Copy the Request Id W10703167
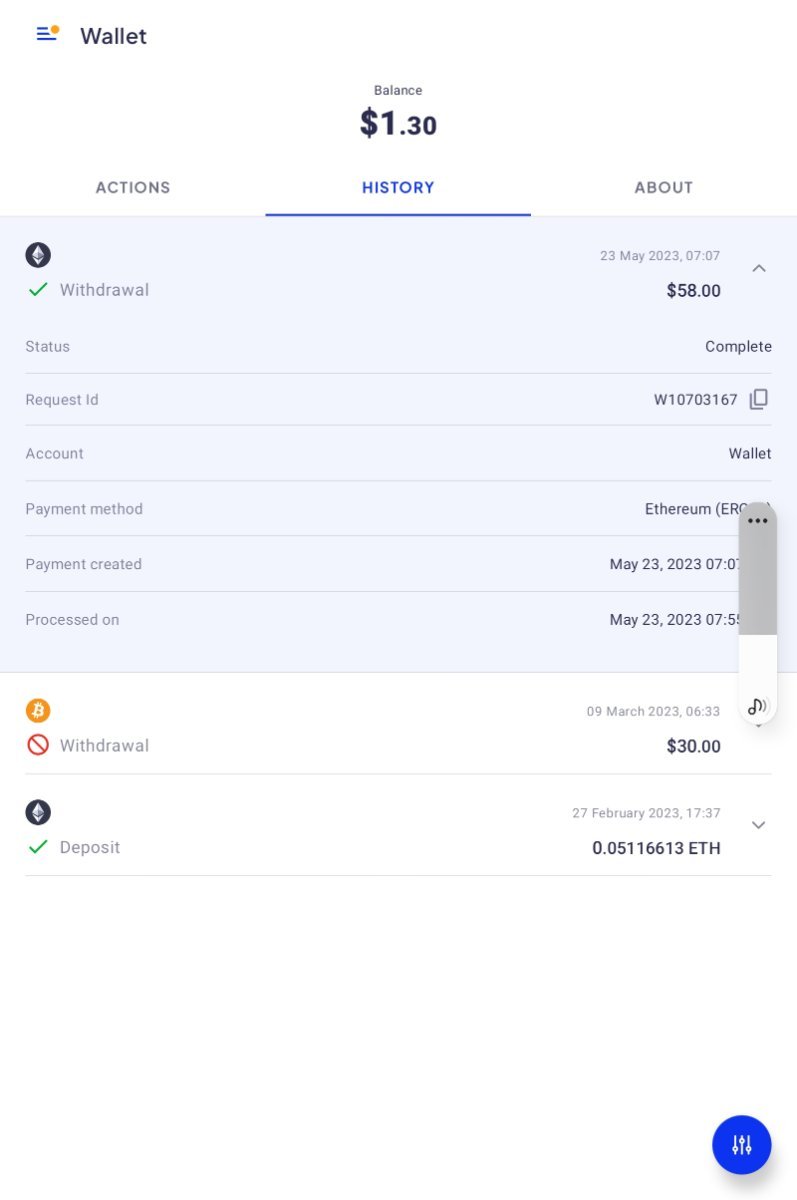Viewport: 797px width, 1200px height. click(x=759, y=399)
